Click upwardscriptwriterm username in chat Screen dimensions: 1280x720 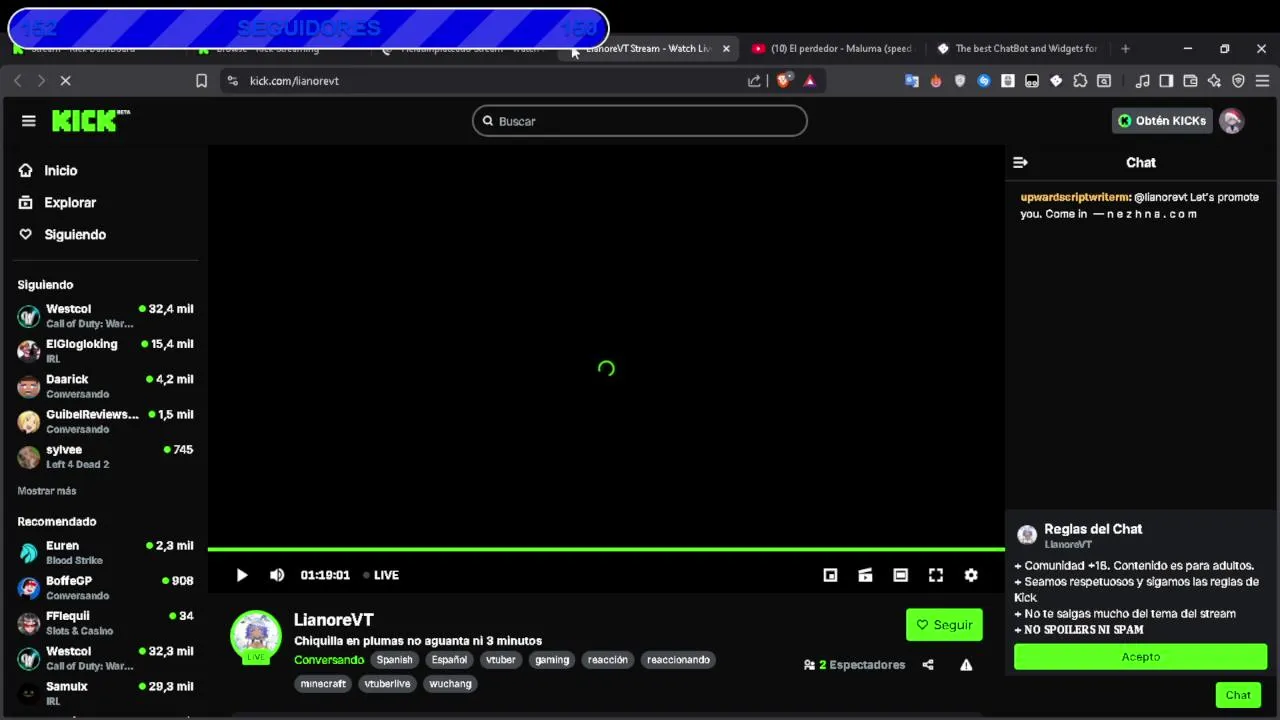coord(1075,197)
